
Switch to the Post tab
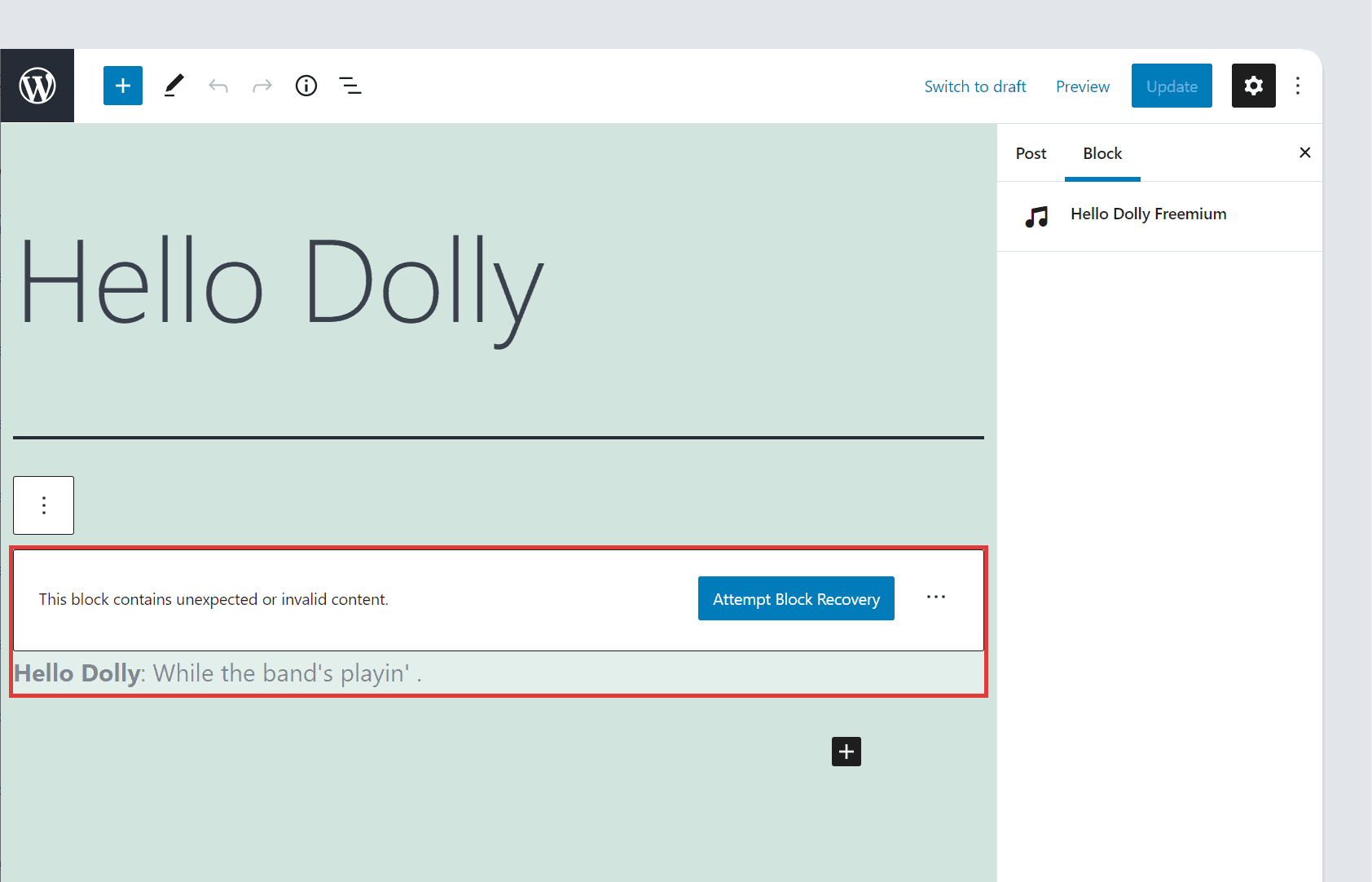1031,153
